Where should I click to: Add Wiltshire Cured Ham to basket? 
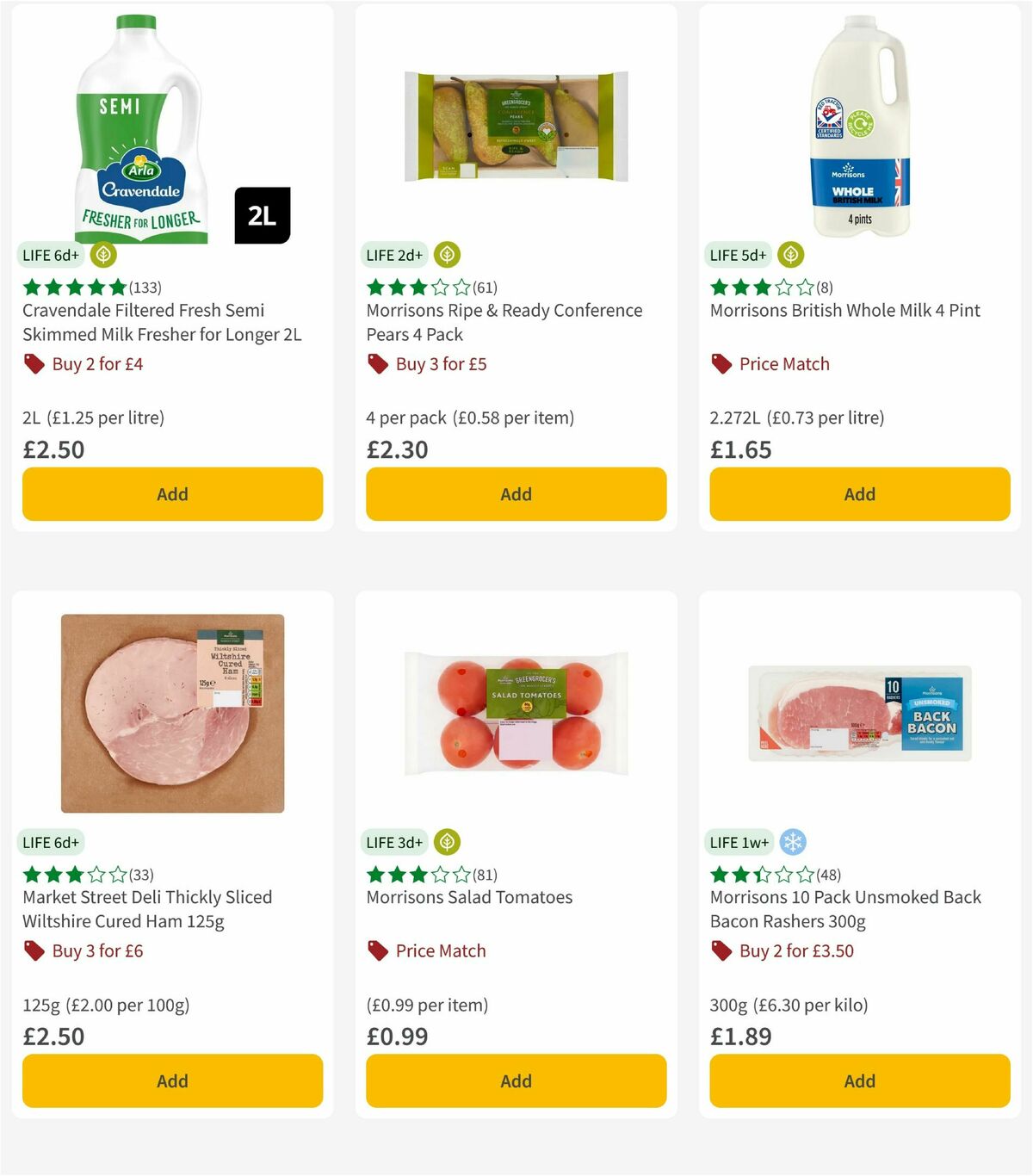[x=172, y=1080]
